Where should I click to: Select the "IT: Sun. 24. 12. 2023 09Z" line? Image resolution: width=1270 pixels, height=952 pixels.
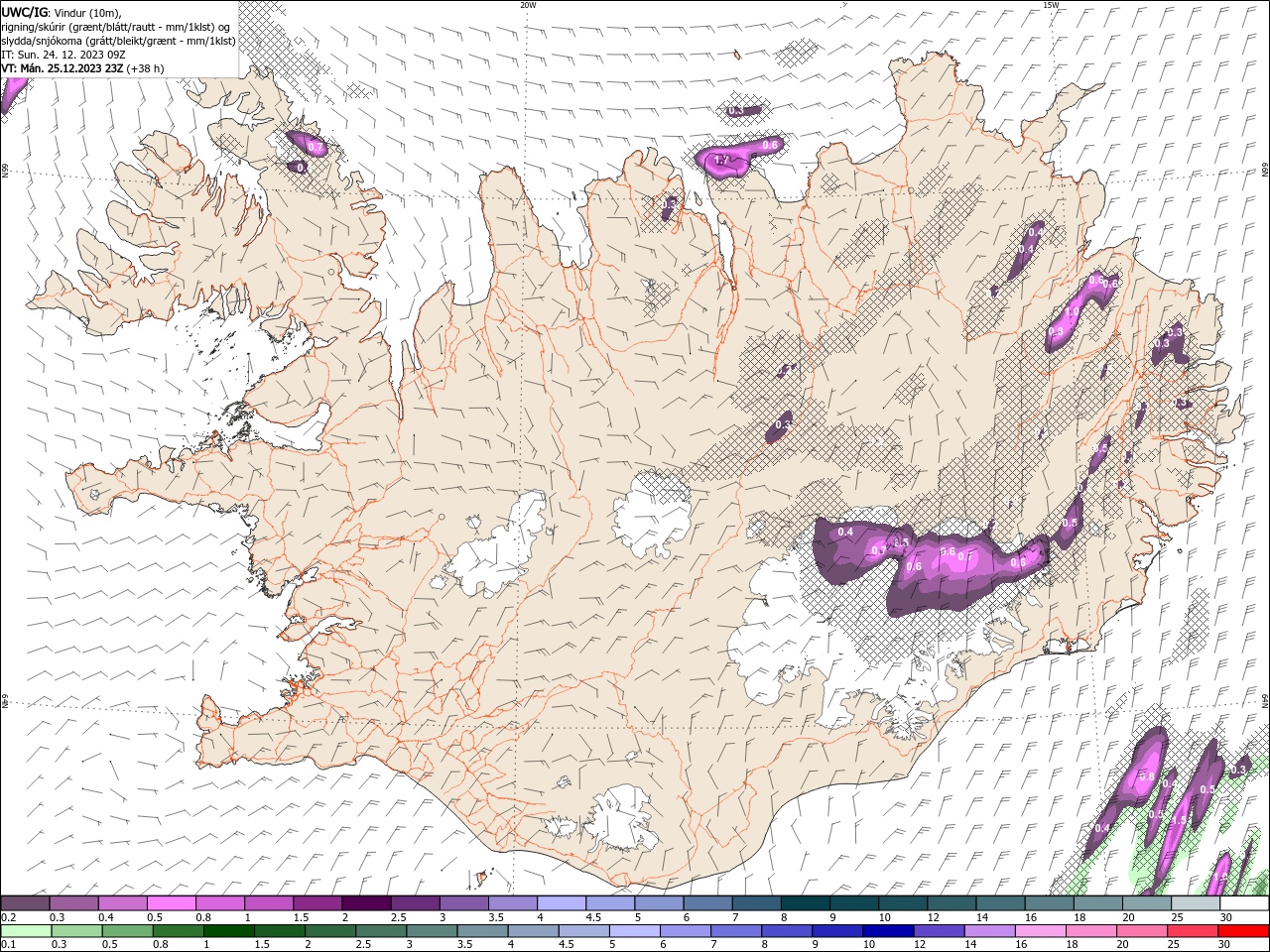point(63,55)
